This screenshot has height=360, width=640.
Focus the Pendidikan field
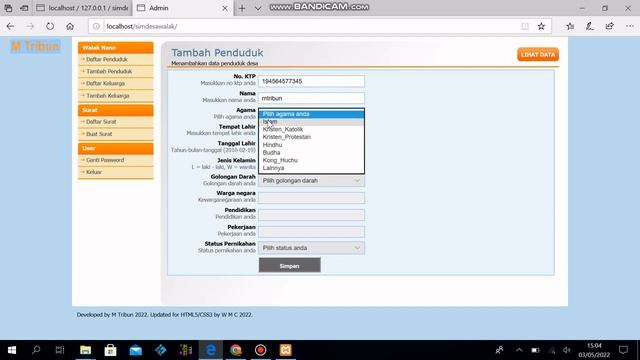[x=311, y=215]
